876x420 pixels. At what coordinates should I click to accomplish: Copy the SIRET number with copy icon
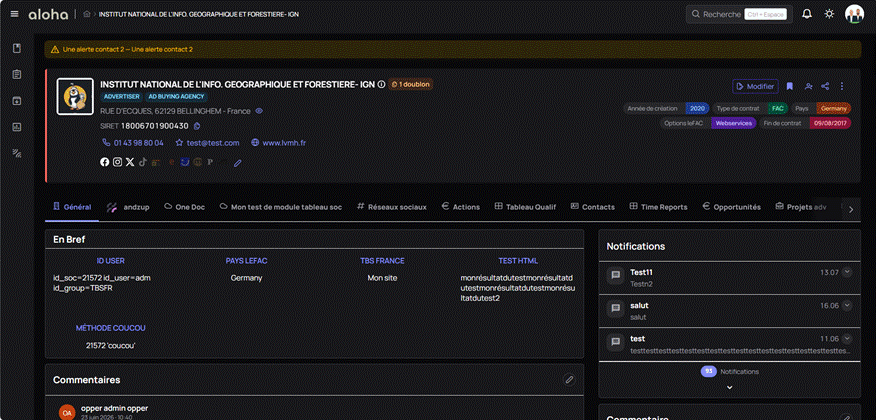pyautogui.click(x=197, y=126)
